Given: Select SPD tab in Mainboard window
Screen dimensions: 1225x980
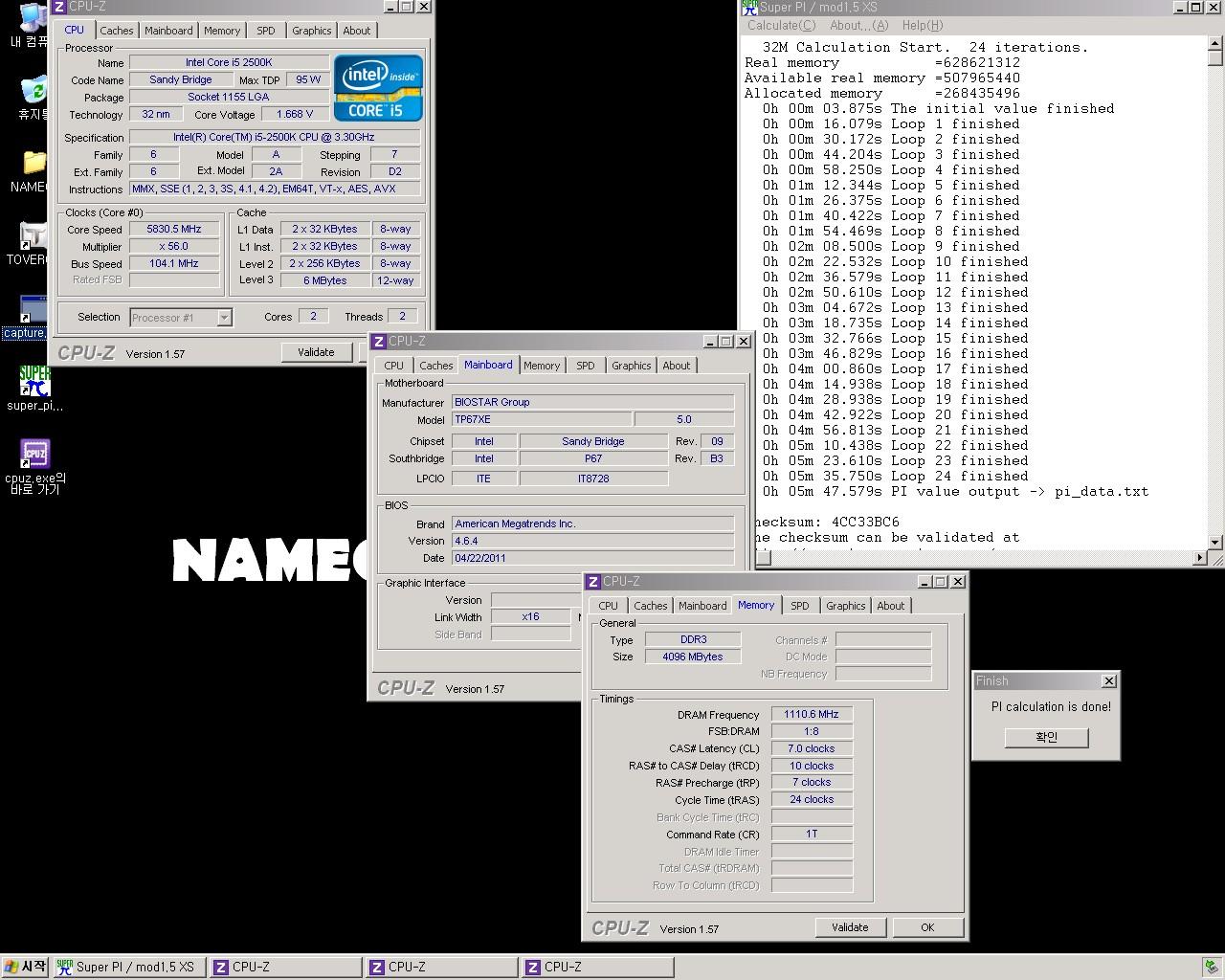Looking at the screenshot, I should 586,366.
